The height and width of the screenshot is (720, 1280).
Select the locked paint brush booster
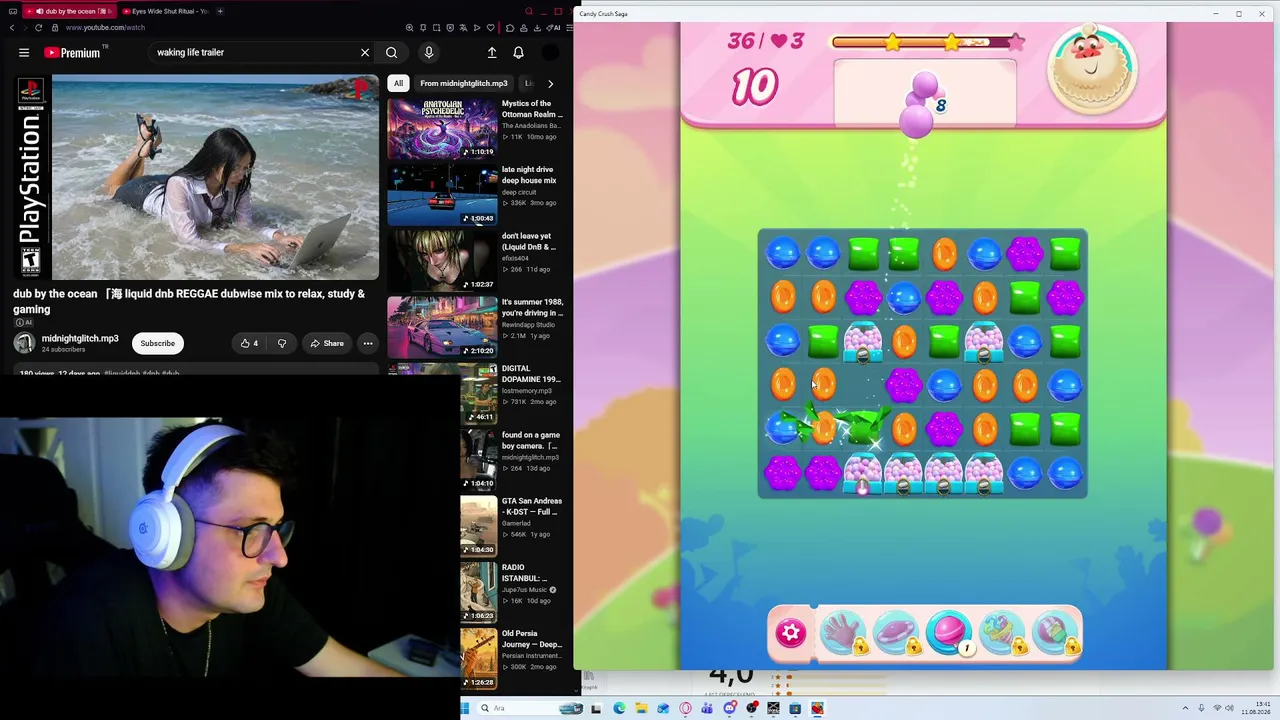(x=1055, y=634)
